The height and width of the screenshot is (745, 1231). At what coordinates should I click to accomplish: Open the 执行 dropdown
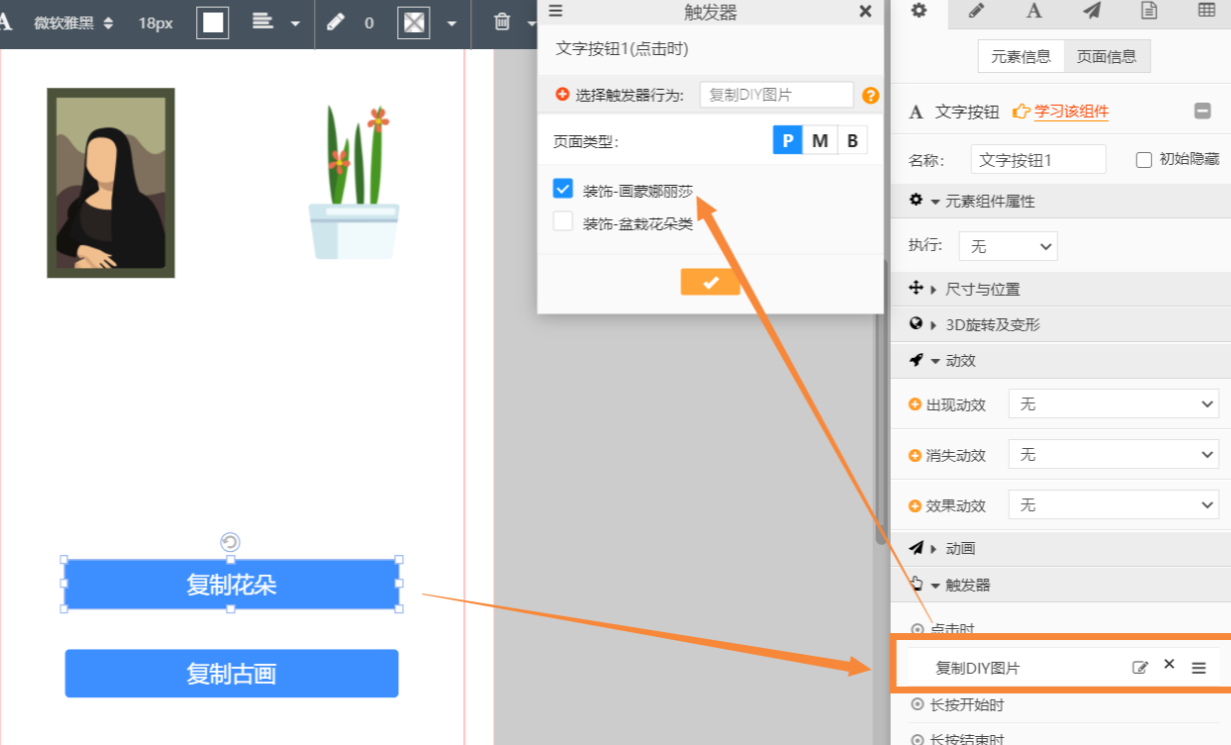(x=1007, y=246)
